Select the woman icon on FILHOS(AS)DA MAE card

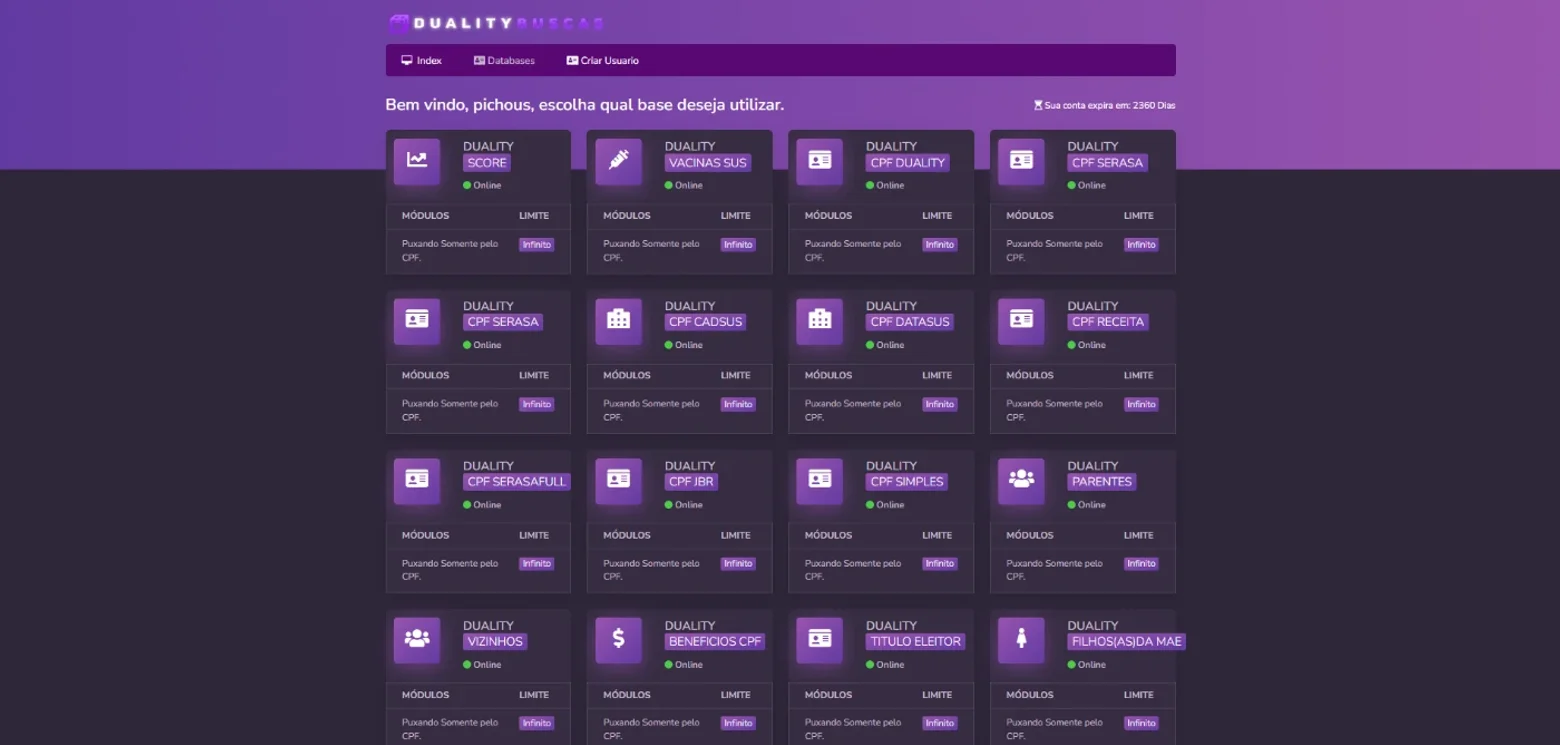[x=1021, y=640]
